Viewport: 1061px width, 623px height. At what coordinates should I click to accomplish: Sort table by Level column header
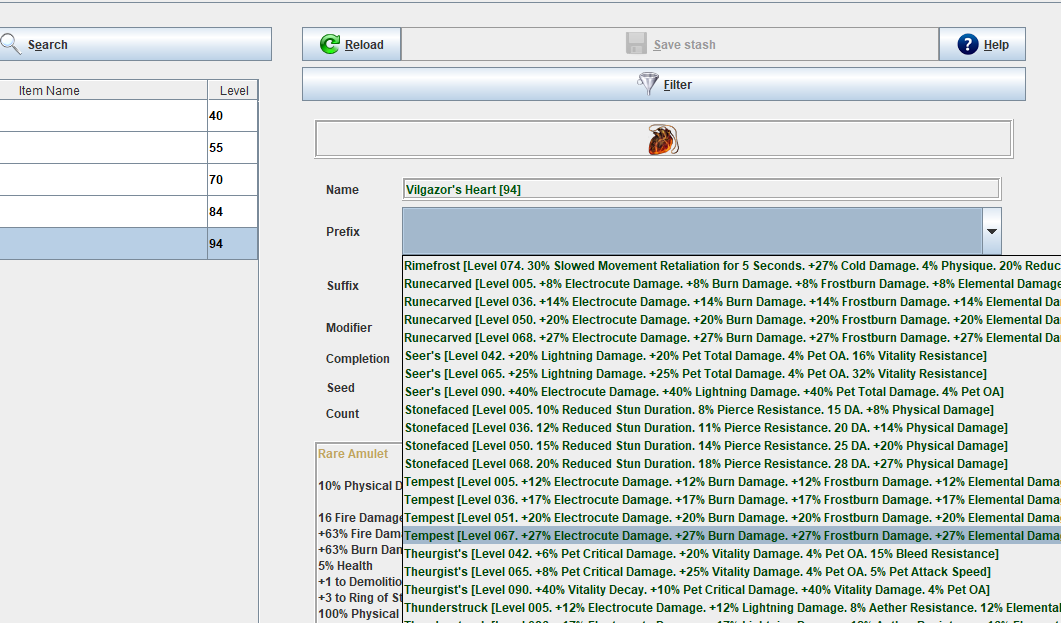pos(233,91)
